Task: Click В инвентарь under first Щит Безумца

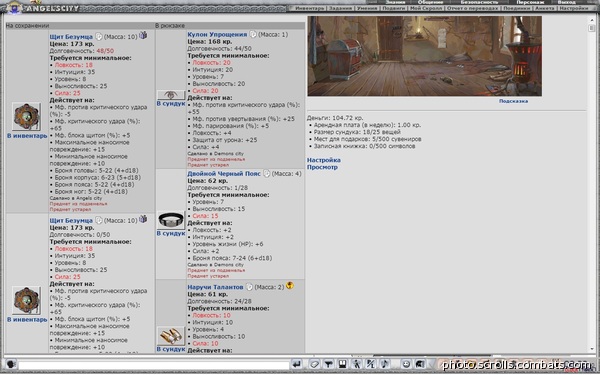Action: [x=27, y=135]
